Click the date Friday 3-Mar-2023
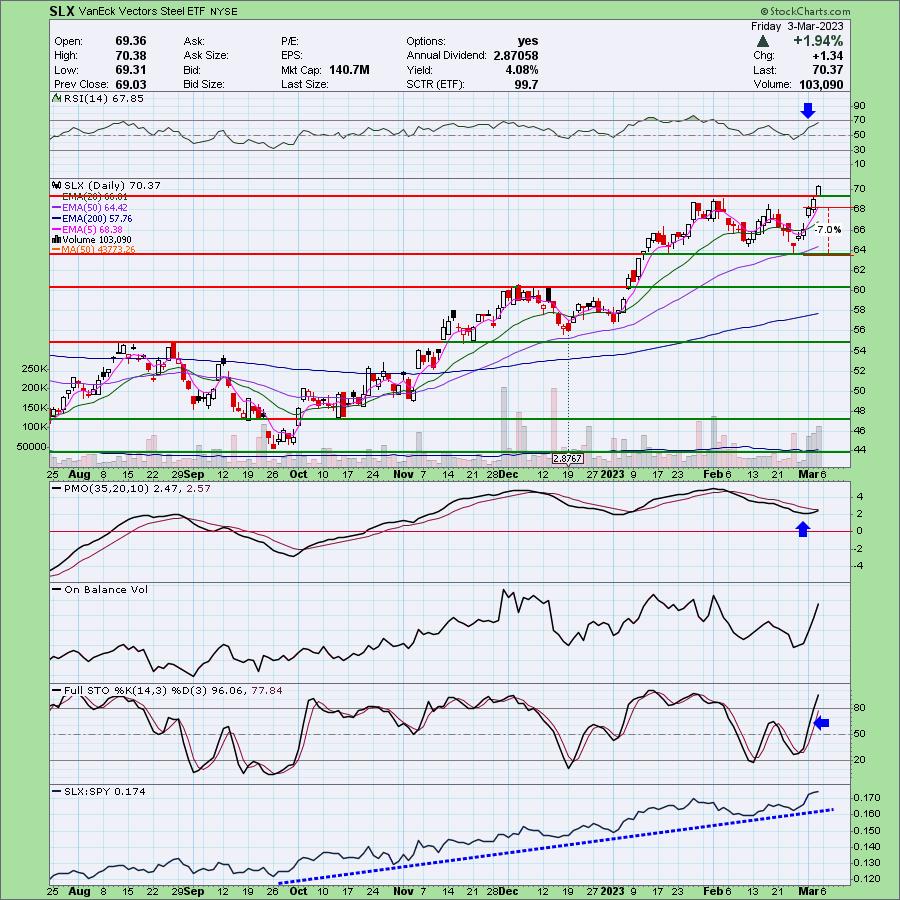The image size is (900, 900). [797, 26]
